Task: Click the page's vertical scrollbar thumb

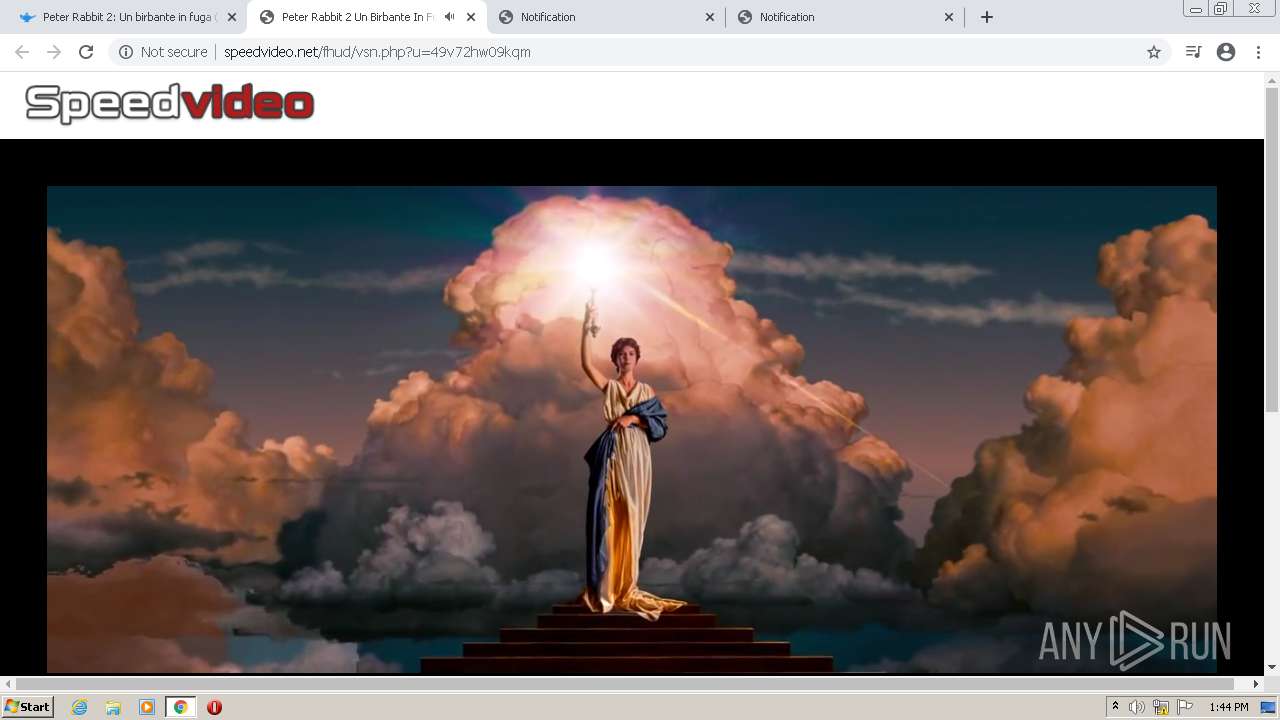Action: (x=1272, y=250)
